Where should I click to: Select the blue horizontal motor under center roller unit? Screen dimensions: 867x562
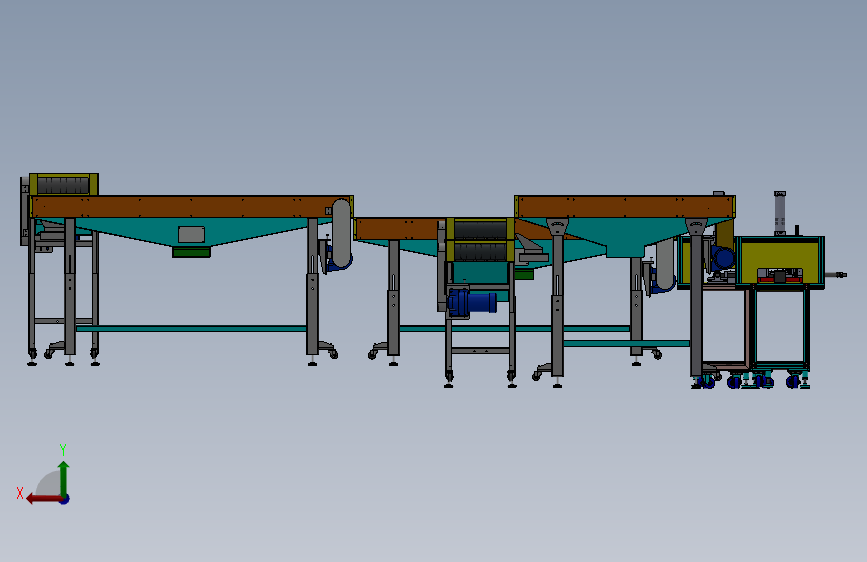(x=473, y=303)
